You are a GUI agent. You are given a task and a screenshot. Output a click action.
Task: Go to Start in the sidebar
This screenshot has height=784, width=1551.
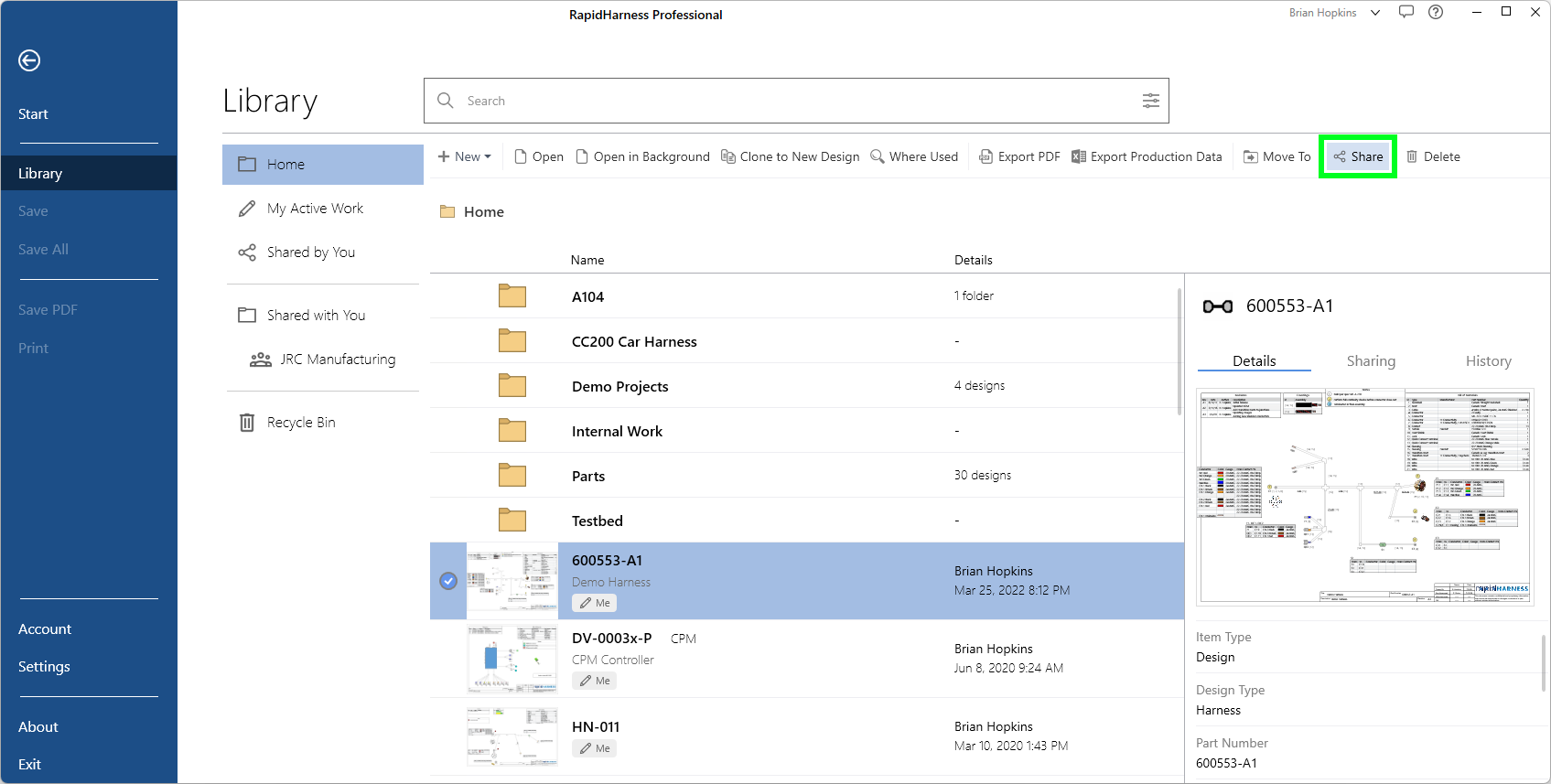[33, 114]
